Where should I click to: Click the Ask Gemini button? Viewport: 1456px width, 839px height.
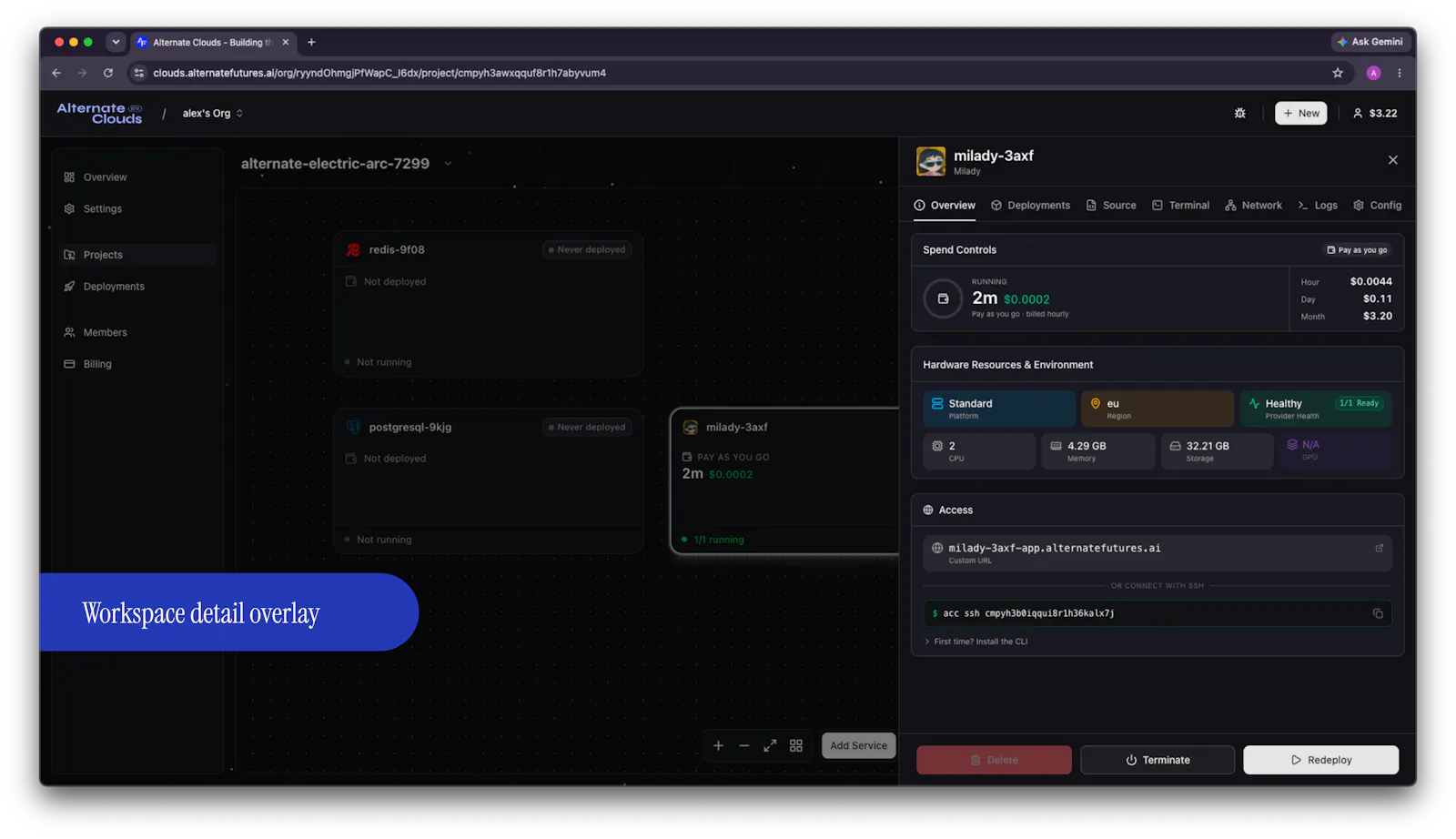point(1370,42)
